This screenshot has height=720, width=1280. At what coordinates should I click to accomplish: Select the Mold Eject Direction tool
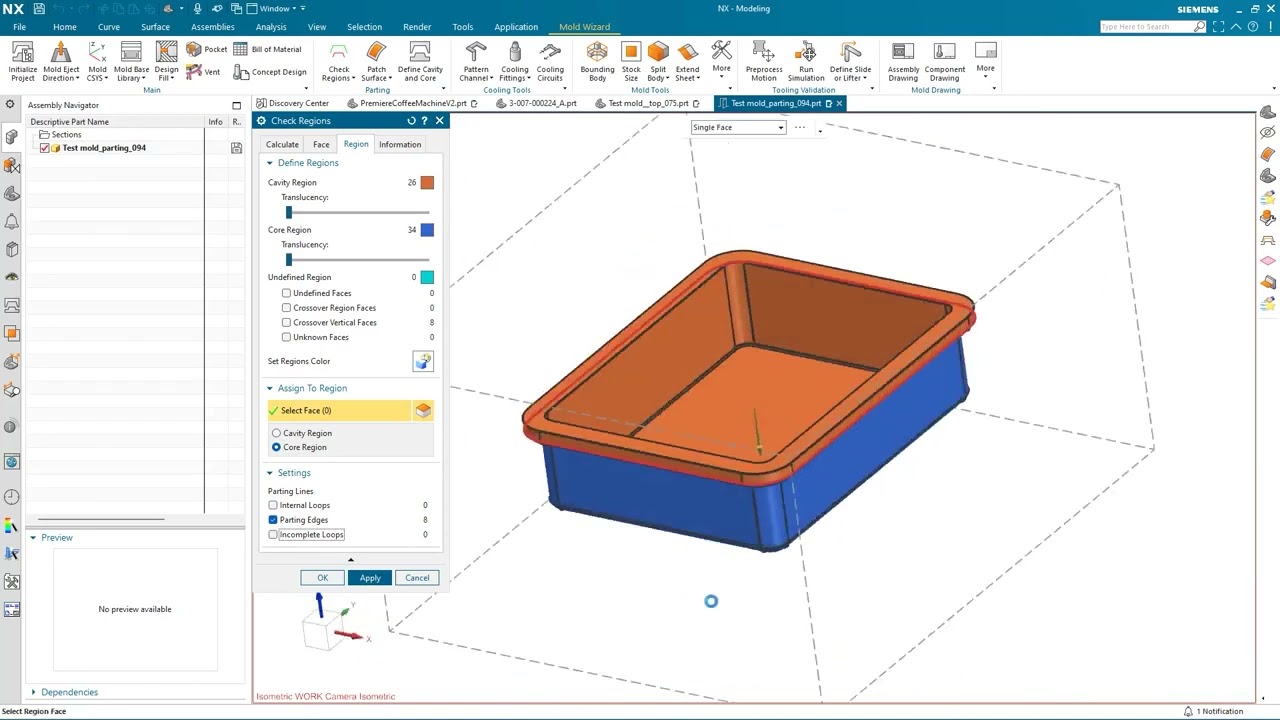[61, 61]
